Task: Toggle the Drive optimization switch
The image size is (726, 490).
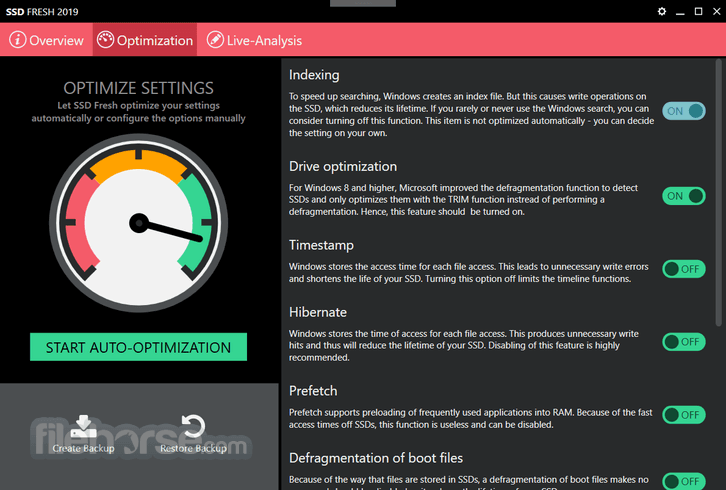Action: [x=683, y=196]
